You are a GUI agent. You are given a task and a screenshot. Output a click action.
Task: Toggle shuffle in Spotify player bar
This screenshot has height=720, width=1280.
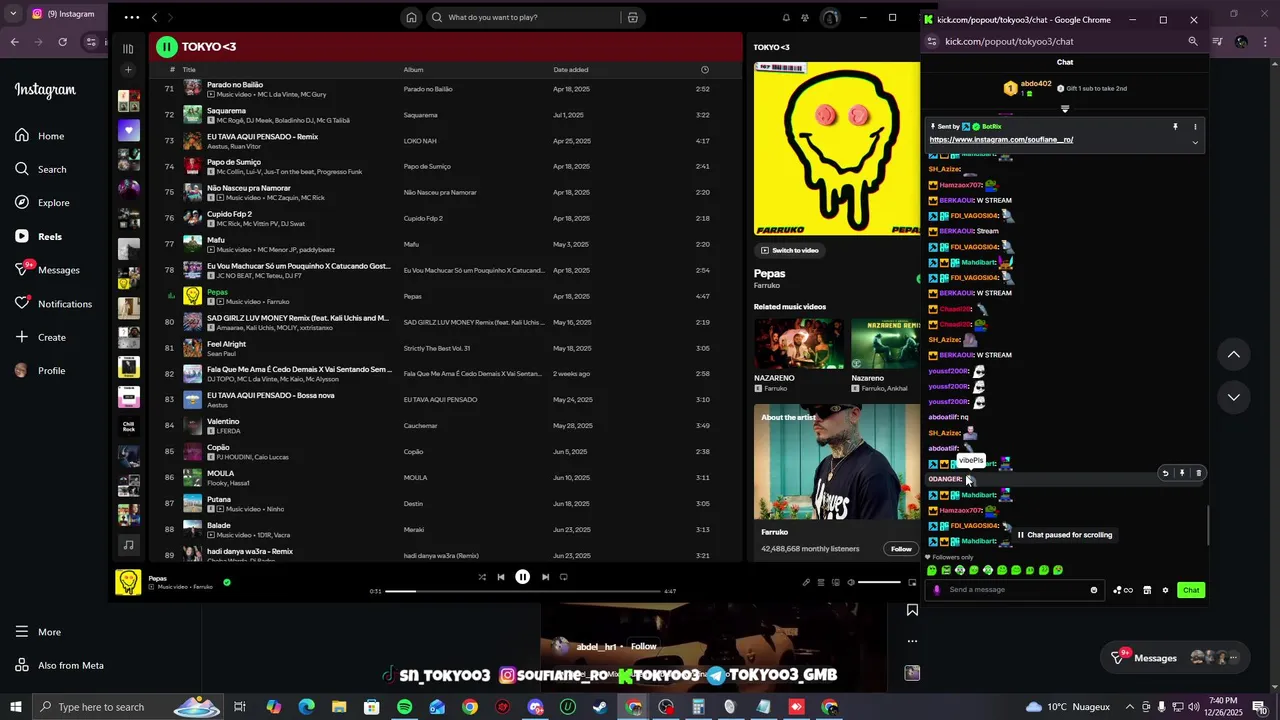pos(482,577)
